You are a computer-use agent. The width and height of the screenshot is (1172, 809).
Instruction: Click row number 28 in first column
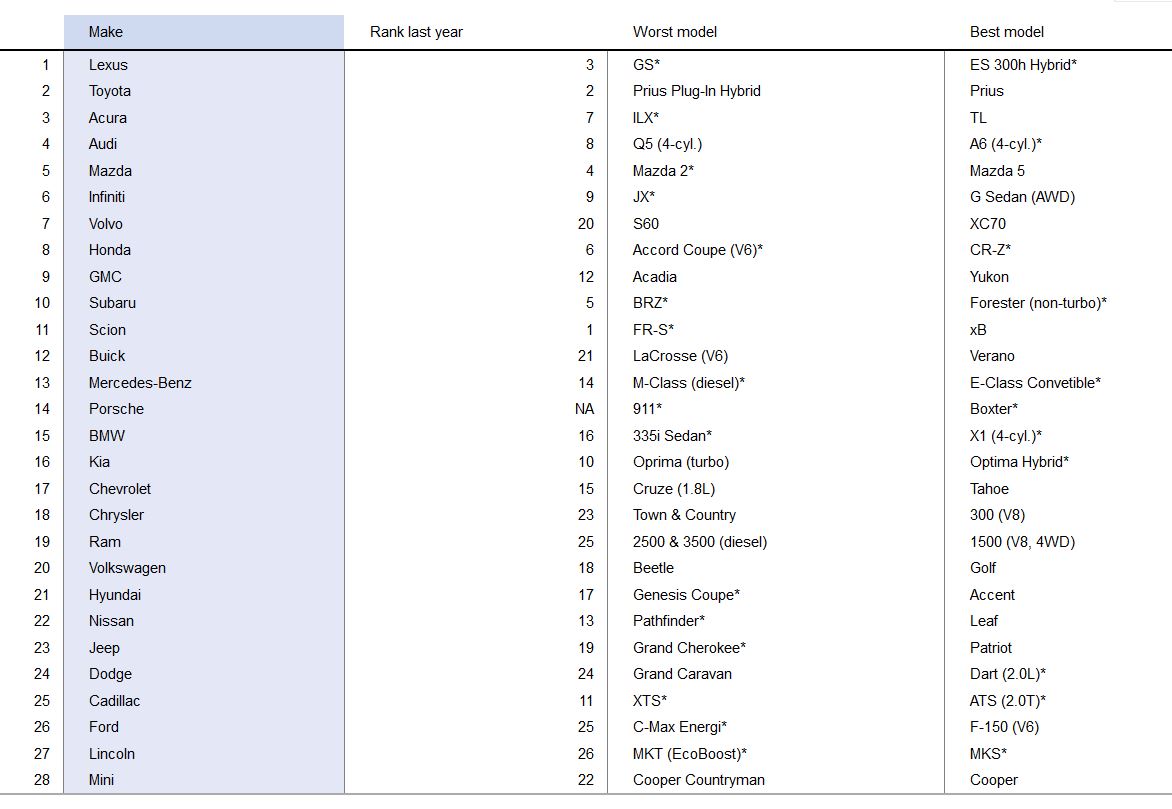(41, 780)
